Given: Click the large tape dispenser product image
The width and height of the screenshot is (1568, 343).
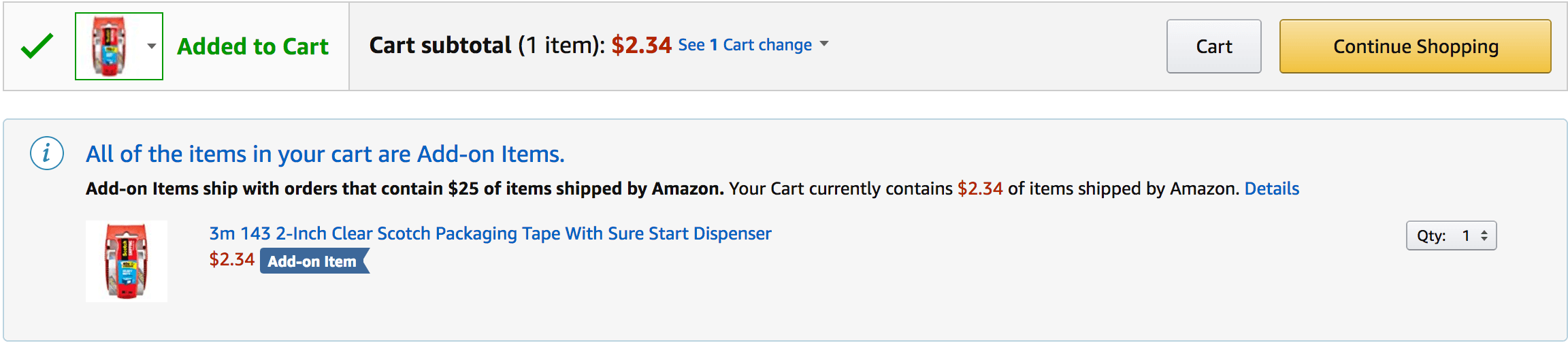Looking at the screenshot, I should click(x=127, y=261).
